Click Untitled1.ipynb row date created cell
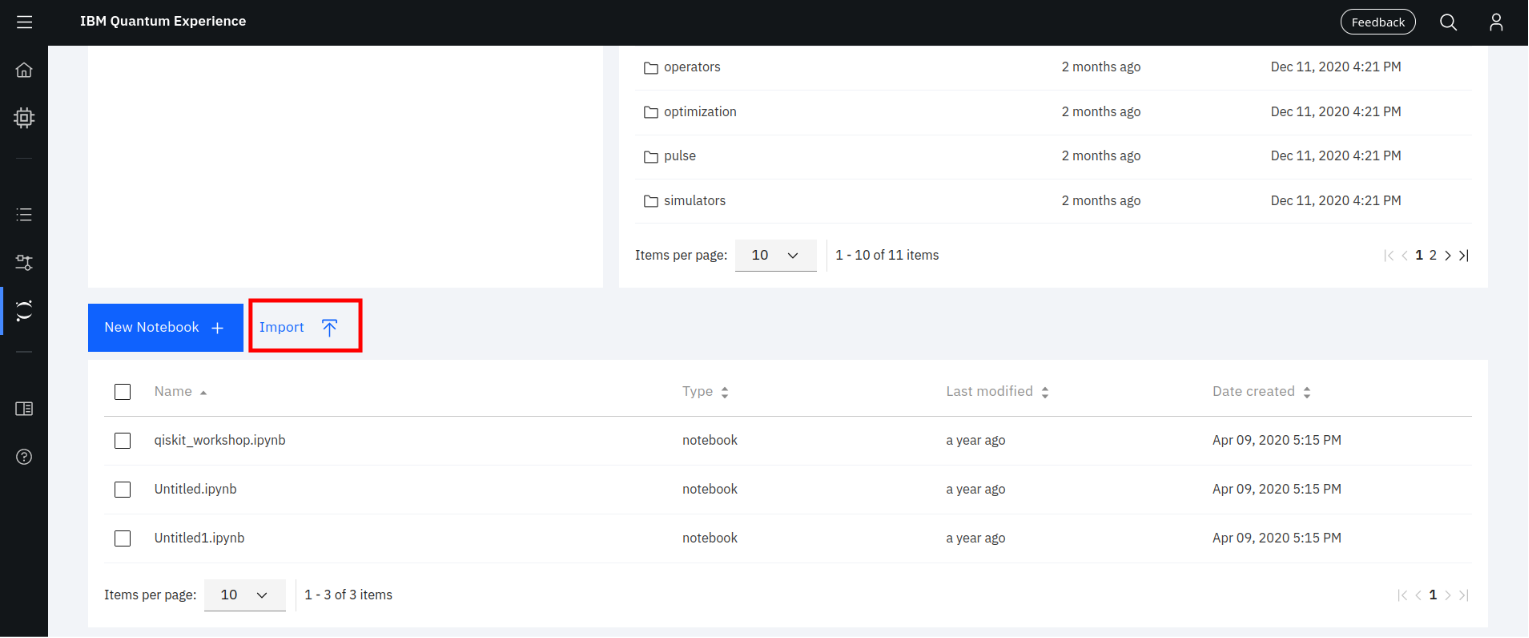Viewport: 1529px width, 638px height. click(x=1277, y=538)
